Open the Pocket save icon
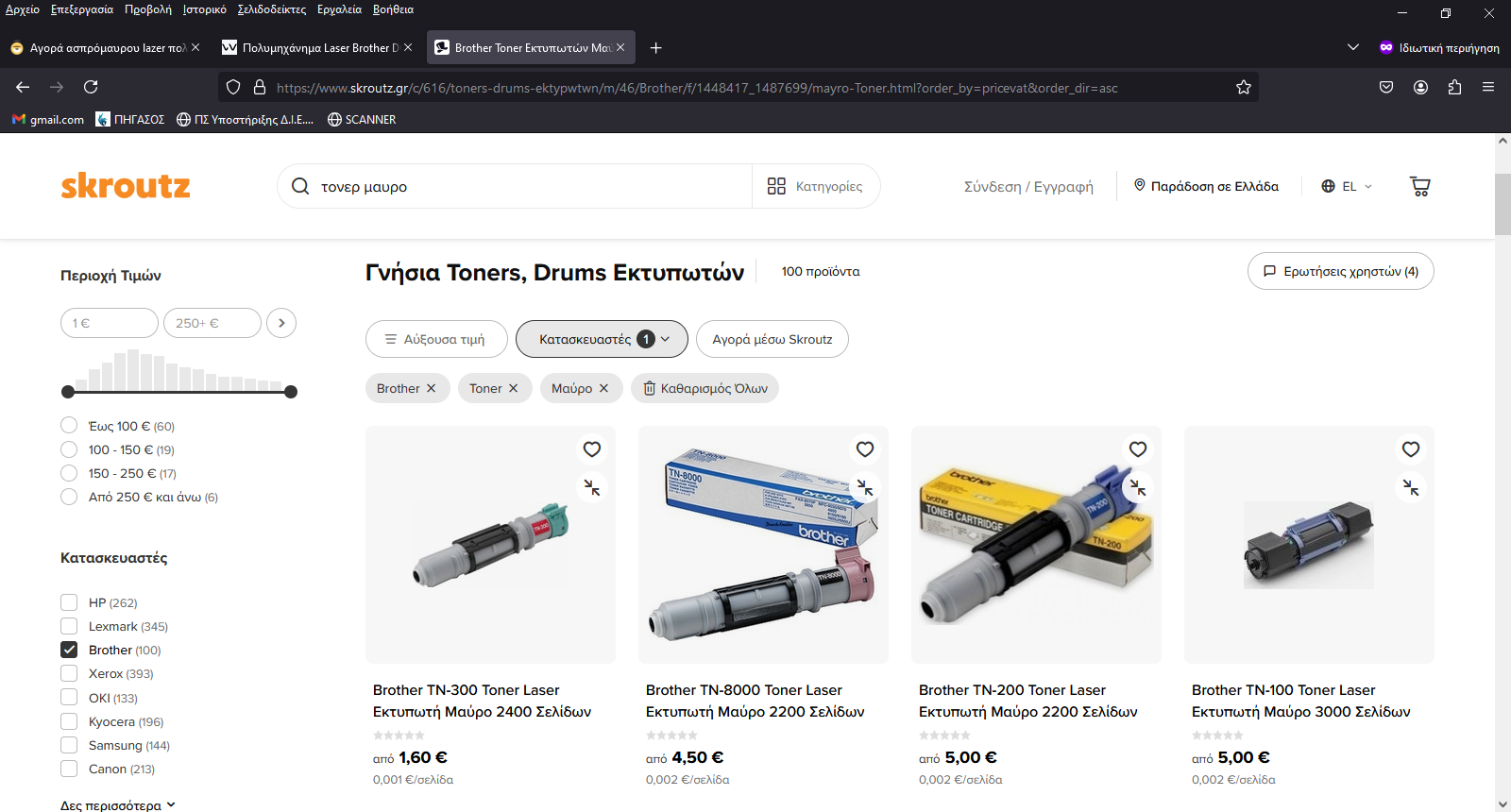Screen dimensions: 1511x812 pos(1386,87)
